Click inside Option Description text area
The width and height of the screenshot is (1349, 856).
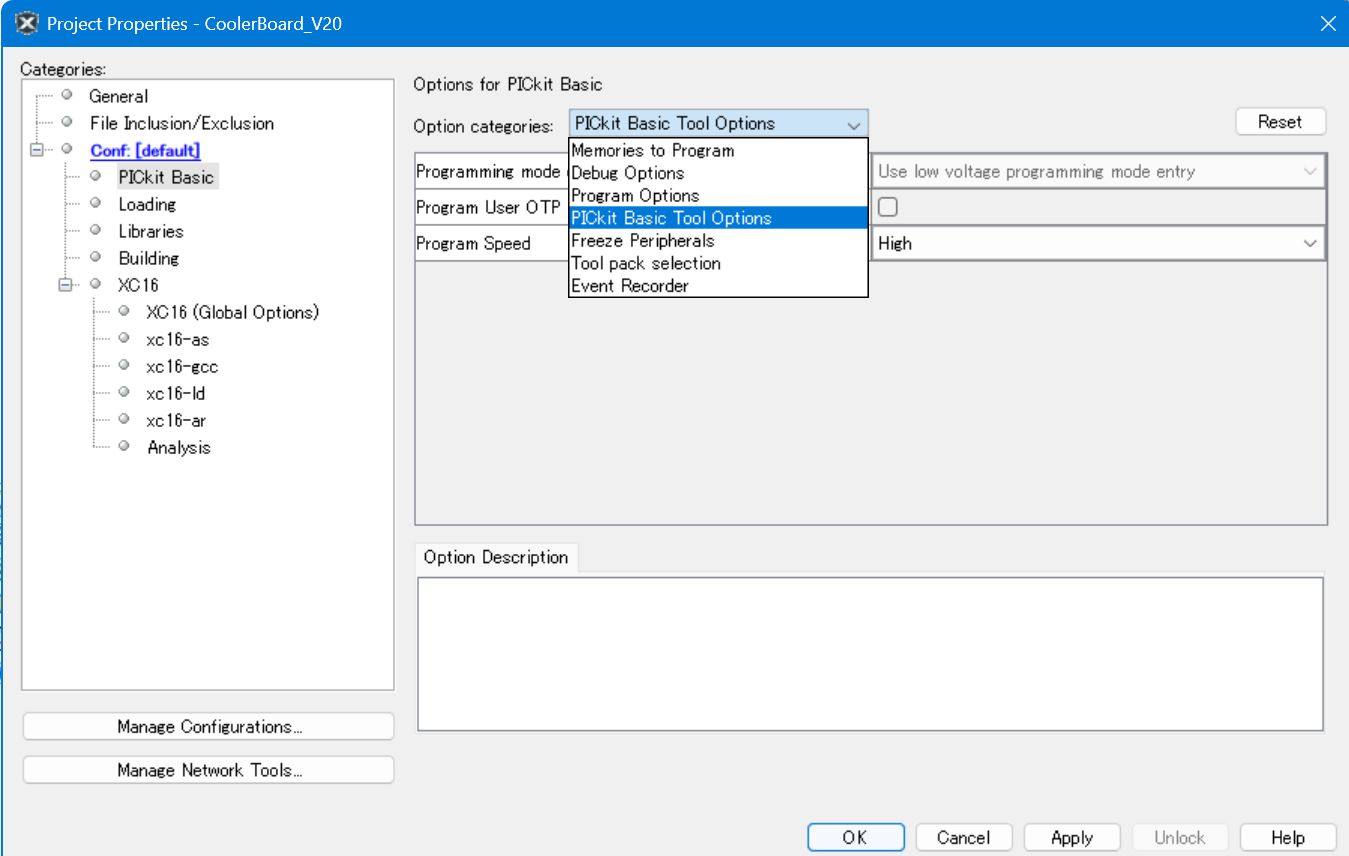pyautogui.click(x=870, y=654)
